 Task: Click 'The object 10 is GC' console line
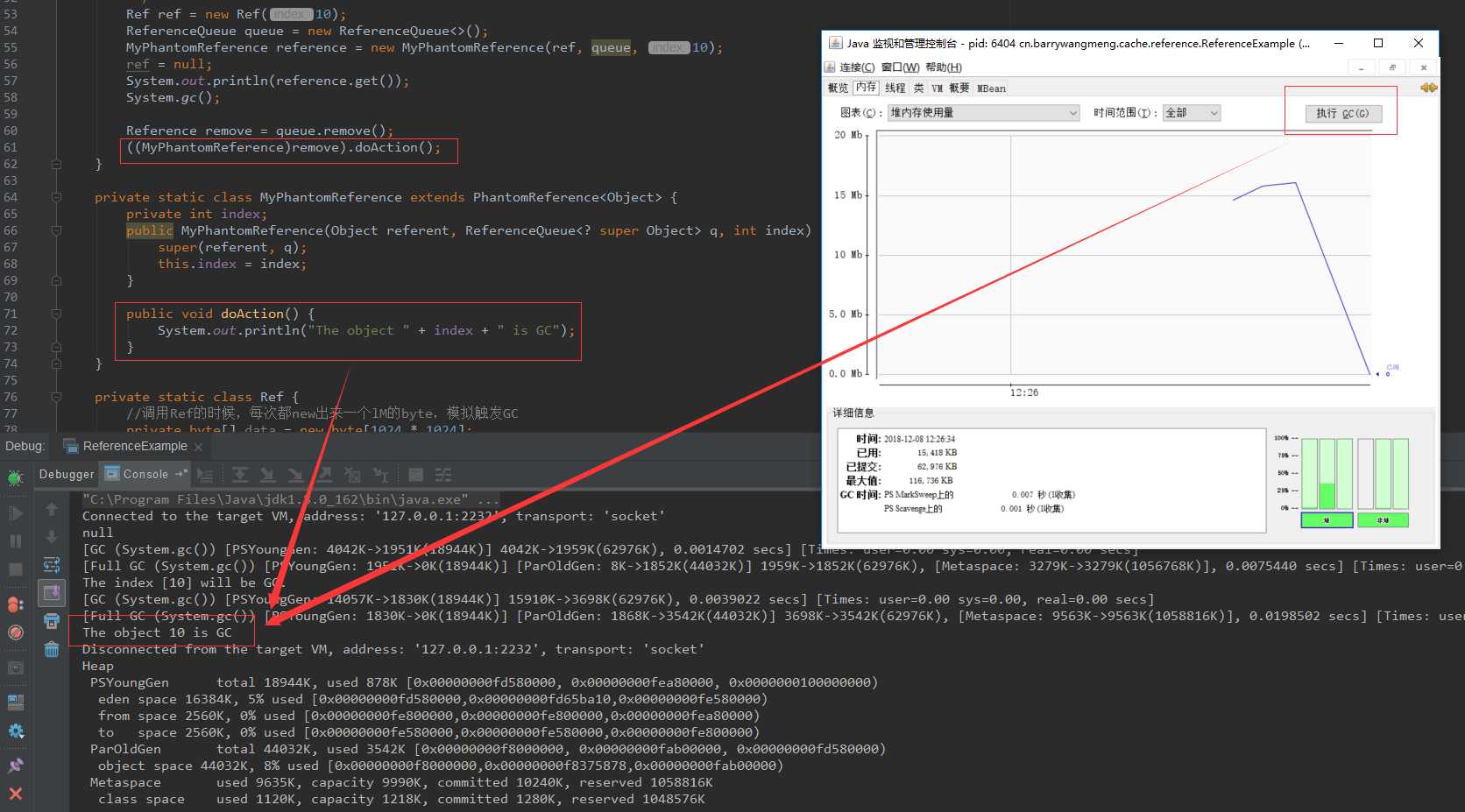tap(158, 632)
